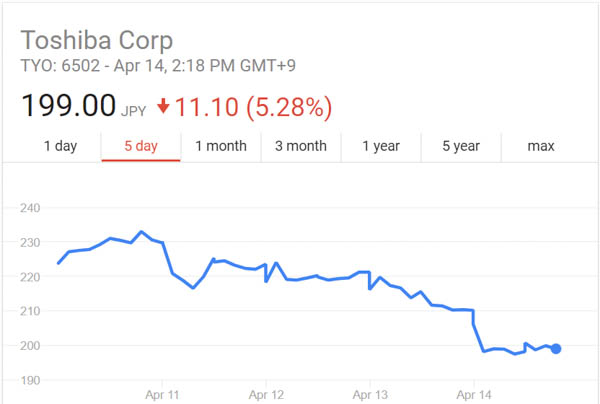View the 1 year price history

pos(381,146)
